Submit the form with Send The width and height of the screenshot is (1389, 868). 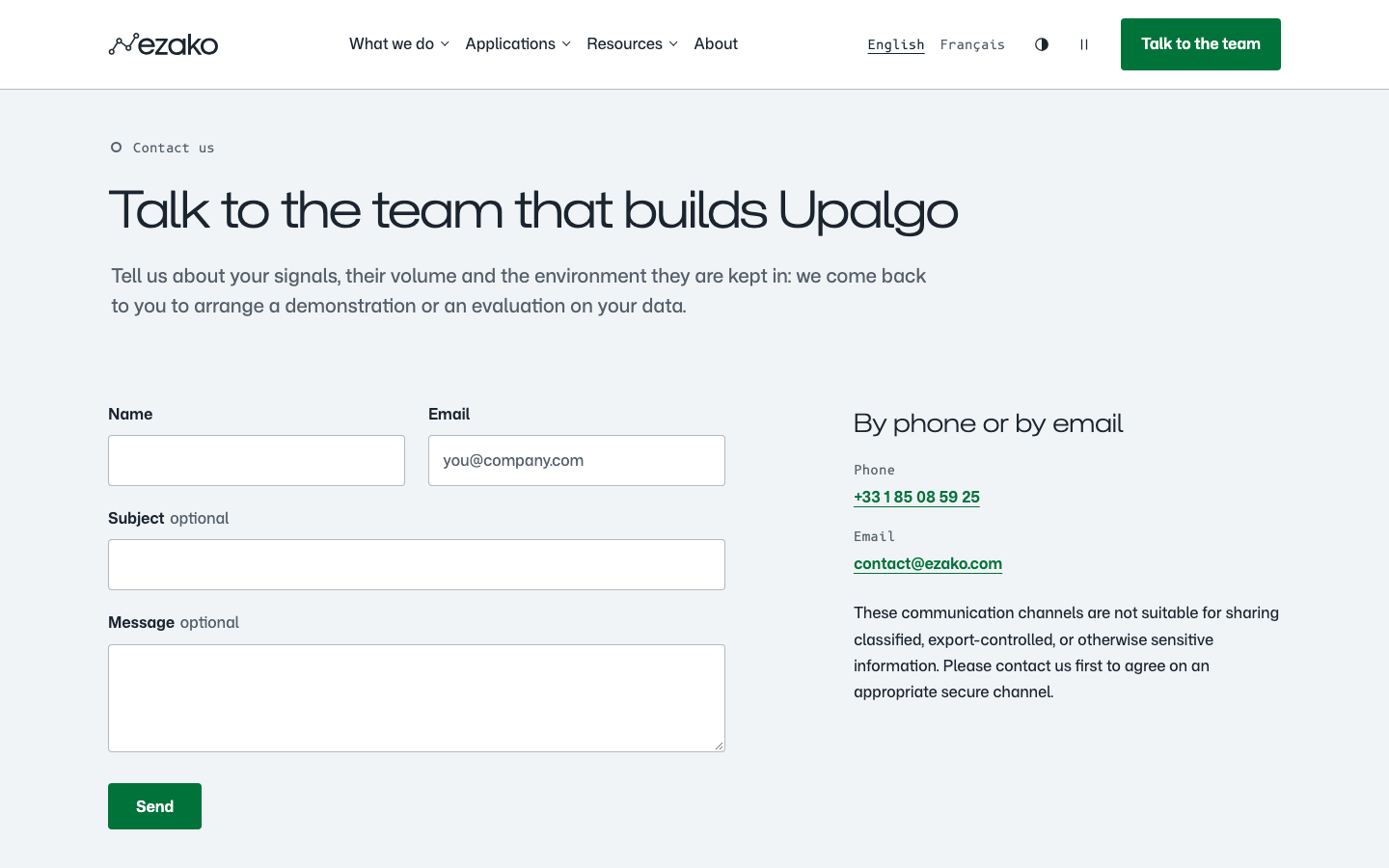coord(154,806)
